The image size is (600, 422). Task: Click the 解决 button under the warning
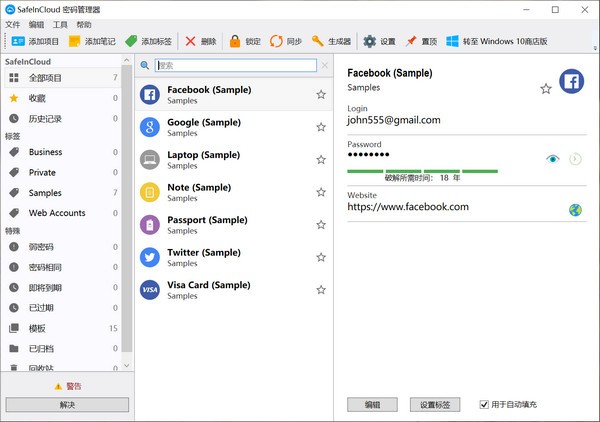pos(67,405)
